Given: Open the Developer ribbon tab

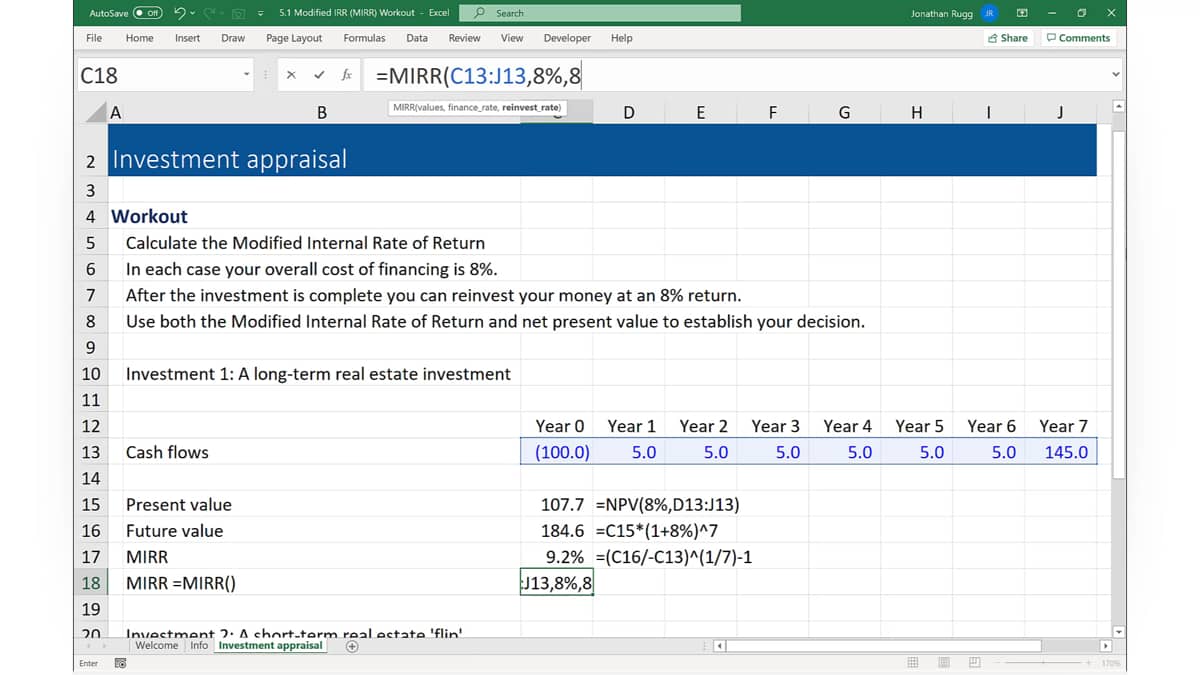Looking at the screenshot, I should [x=567, y=38].
